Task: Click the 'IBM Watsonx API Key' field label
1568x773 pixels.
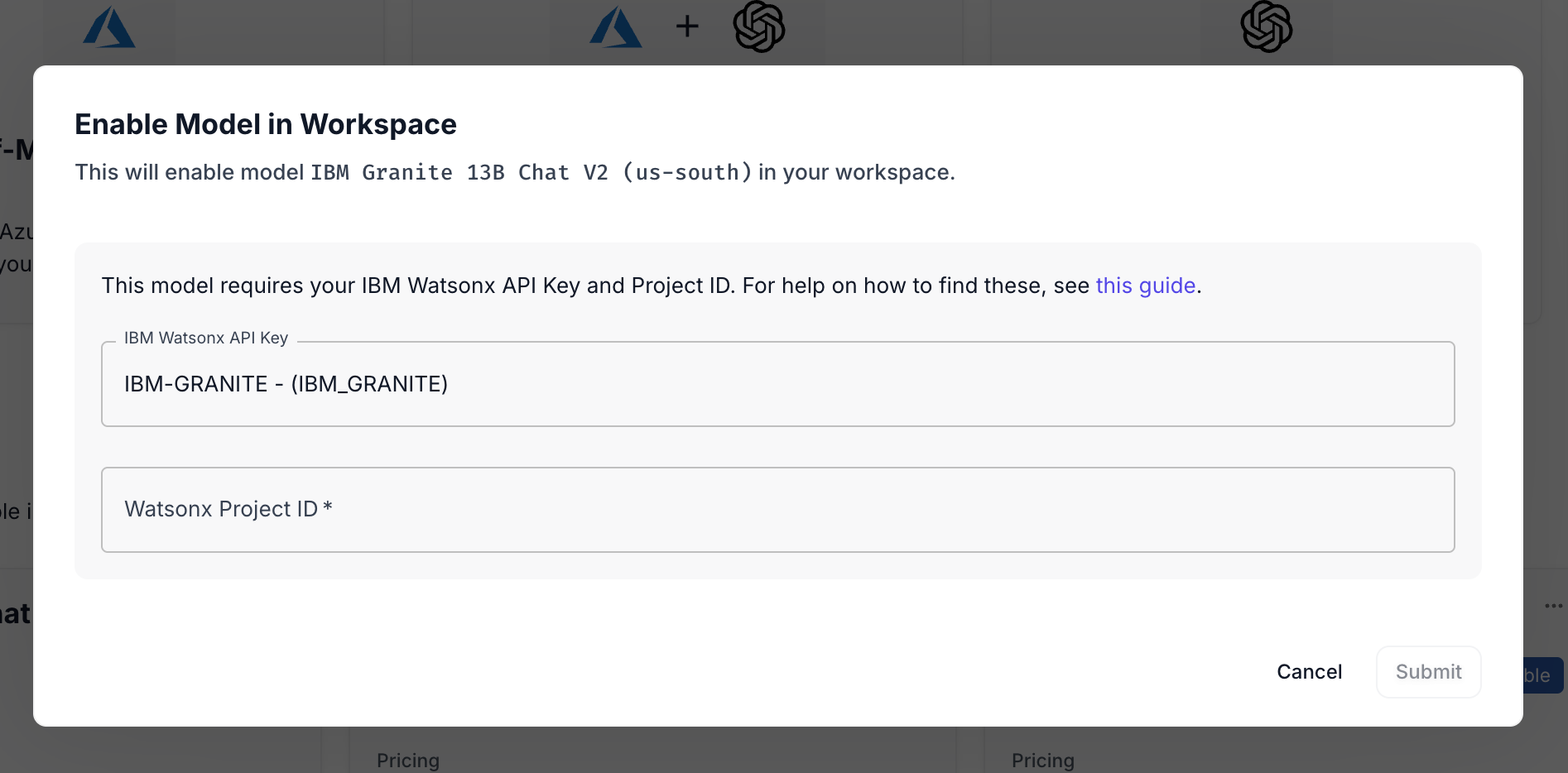Action: (x=206, y=338)
